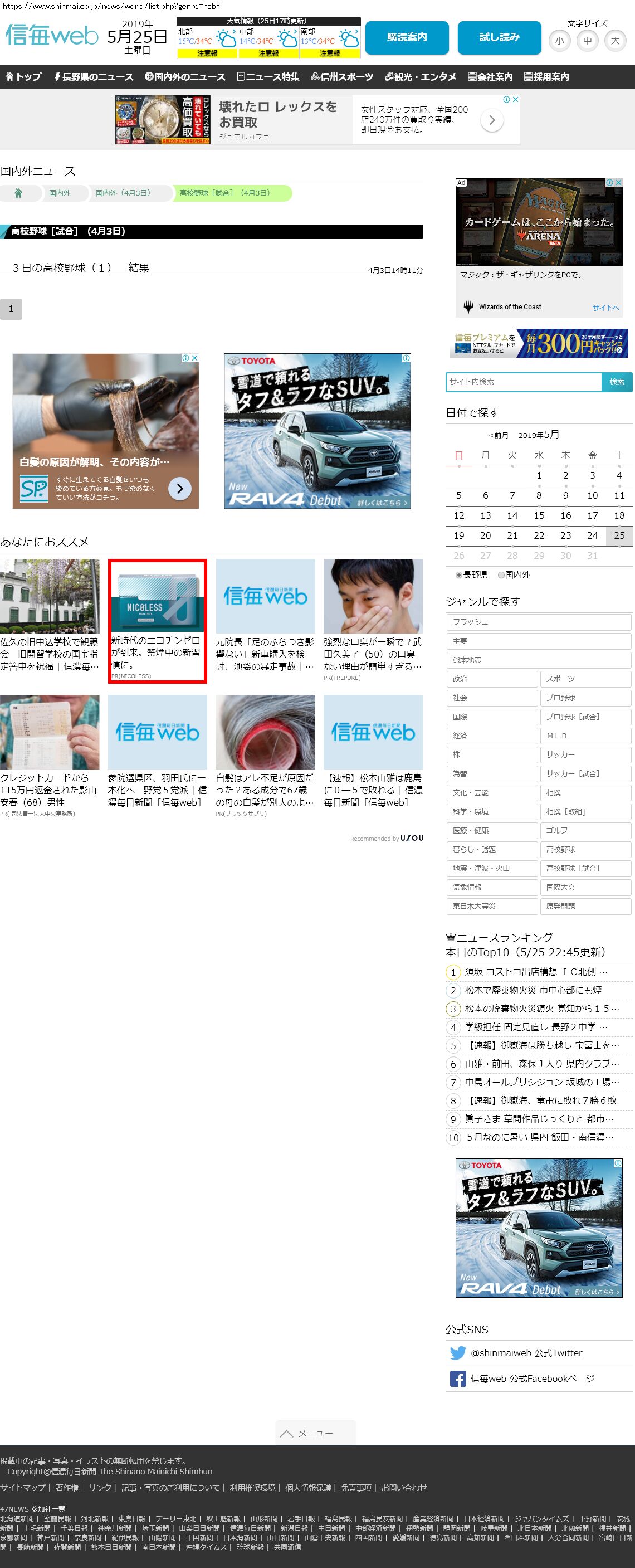Open ranking item 5 御嶽海は勝ち越し
The height and width of the screenshot is (1568, 635).
click(543, 1045)
